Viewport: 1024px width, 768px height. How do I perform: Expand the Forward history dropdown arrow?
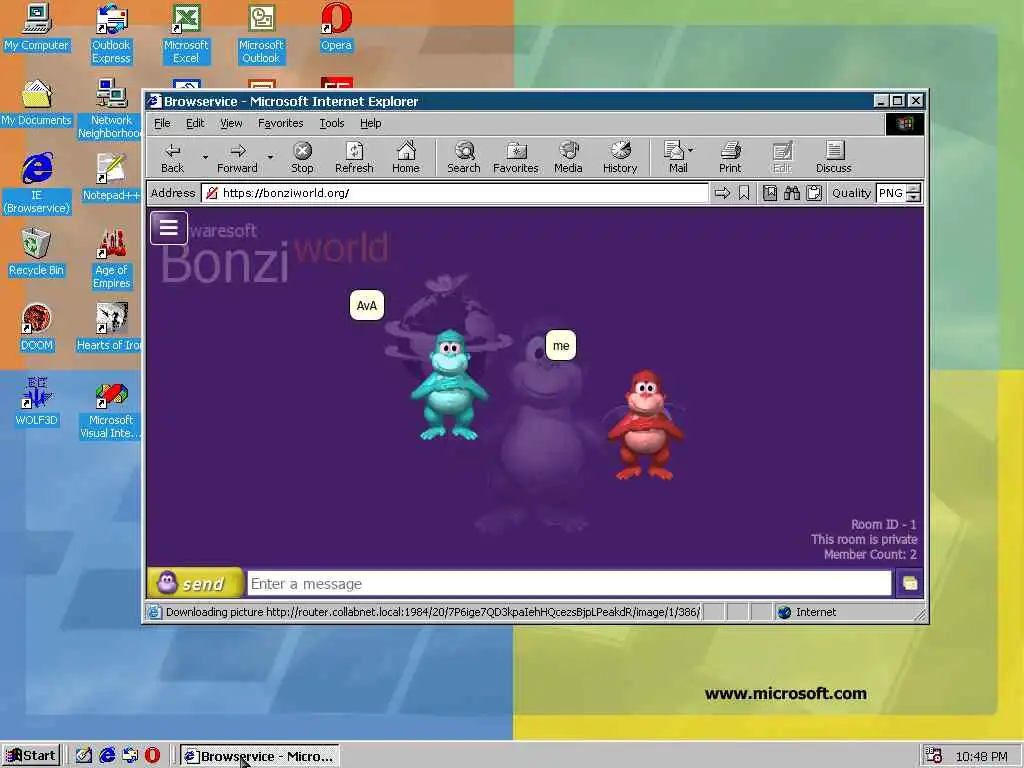tap(270, 157)
